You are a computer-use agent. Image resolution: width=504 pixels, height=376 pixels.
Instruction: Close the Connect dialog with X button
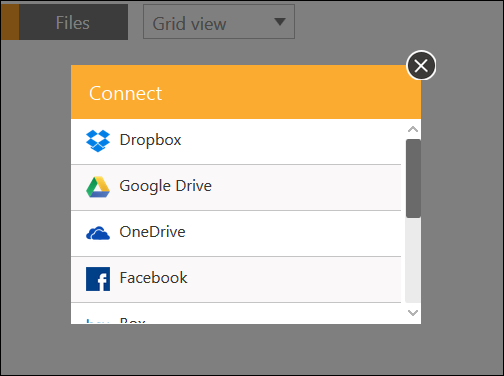[x=421, y=65]
